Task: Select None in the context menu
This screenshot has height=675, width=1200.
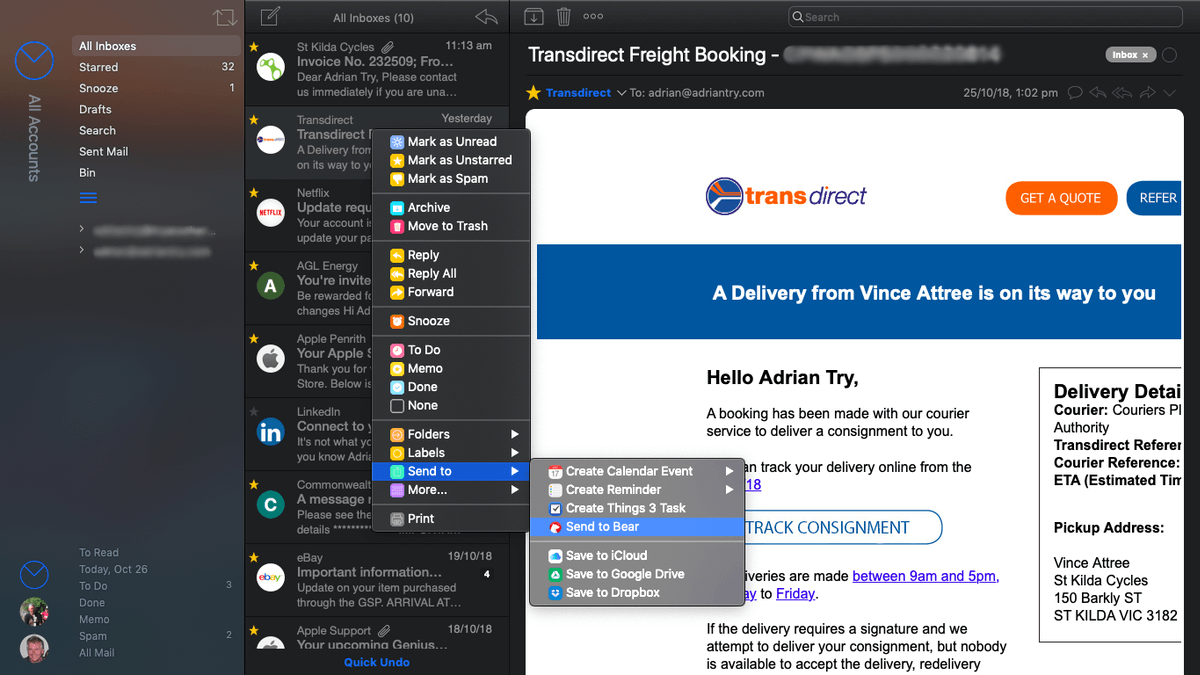Action: coord(422,406)
